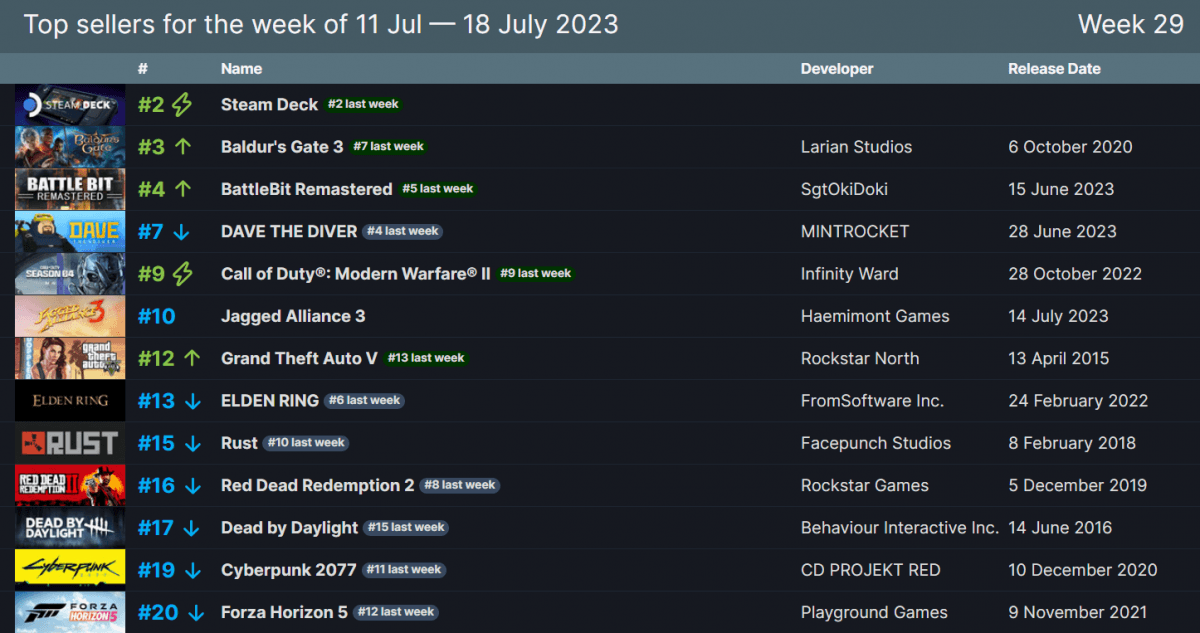The image size is (1200, 633).
Task: Click the Week 29 label
Action: point(1131,24)
